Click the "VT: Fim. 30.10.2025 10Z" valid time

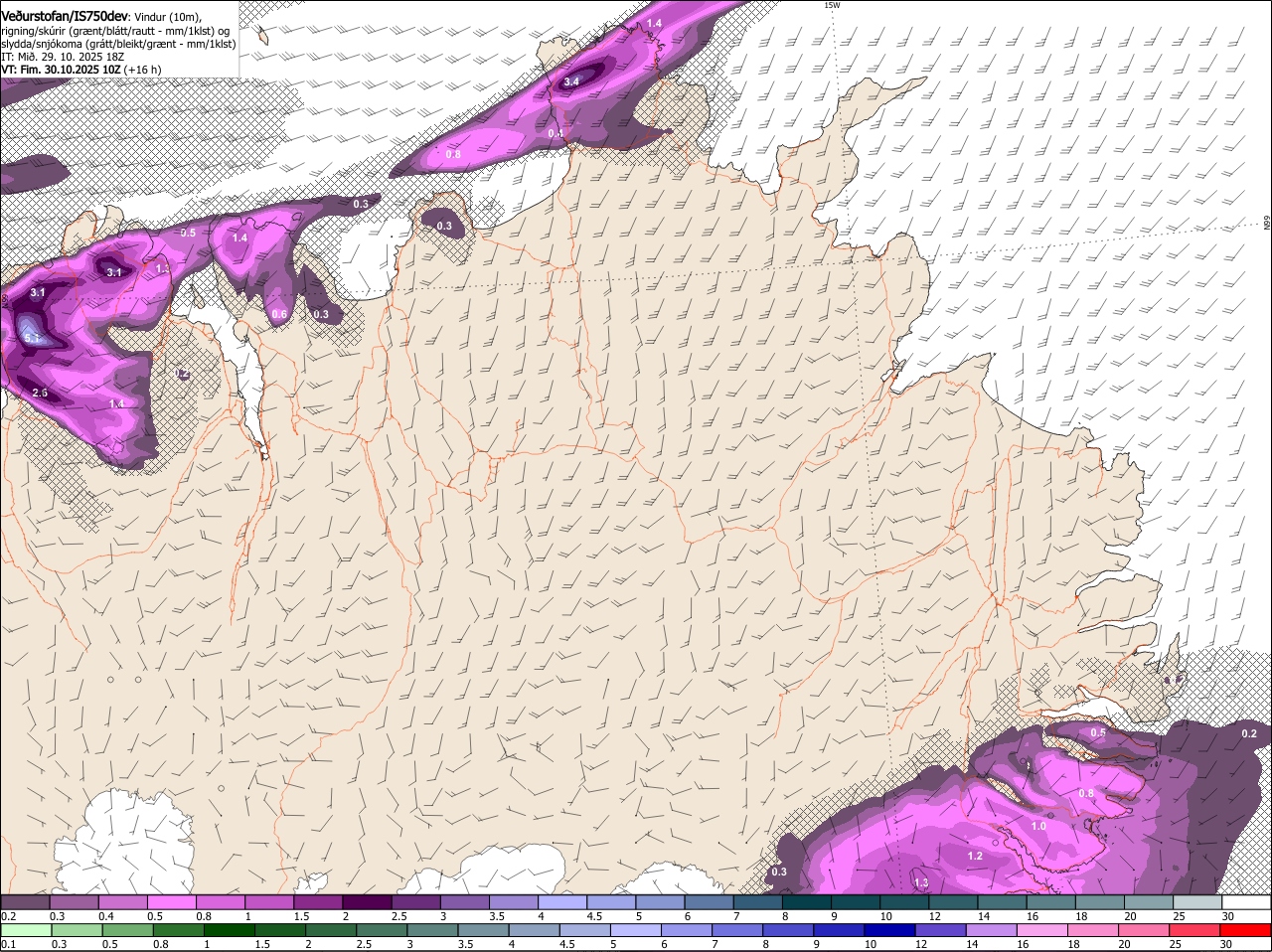tap(61, 70)
